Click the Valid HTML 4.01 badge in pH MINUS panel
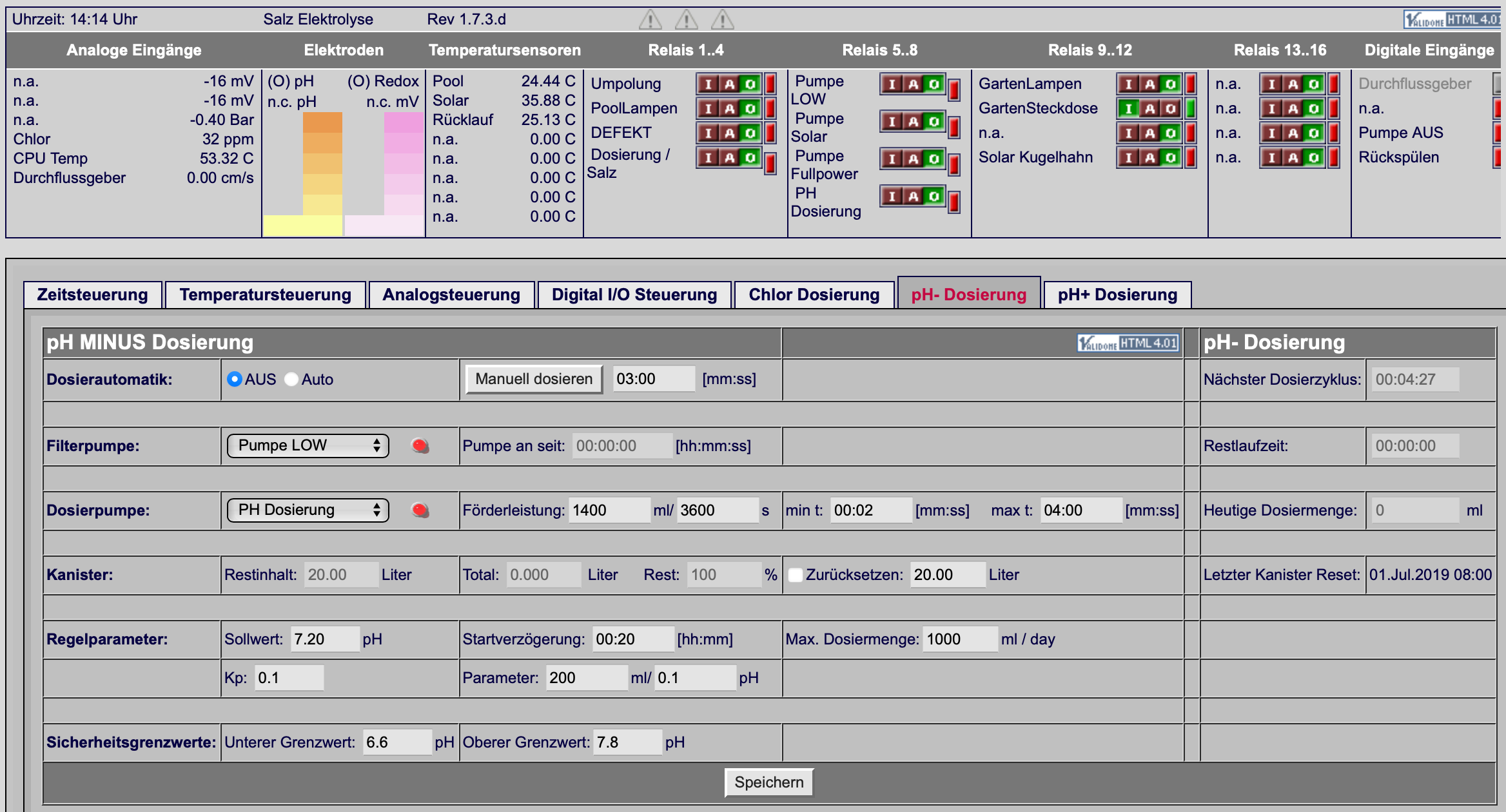1506x812 pixels. point(1128,343)
